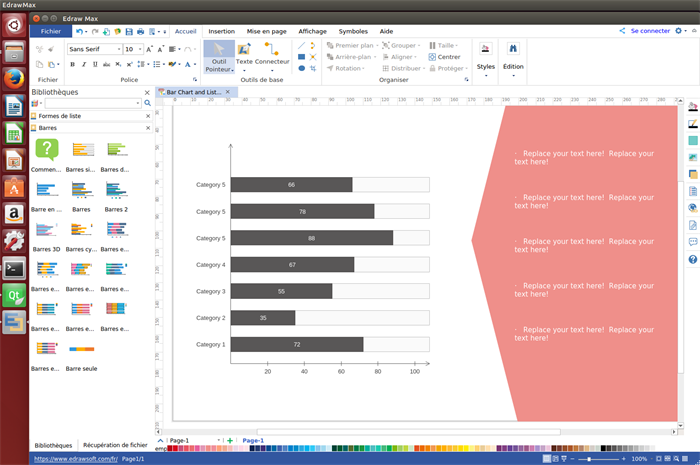Click the Page-1 sheet tab
Viewport: 700px width, 465px height.
pyautogui.click(x=253, y=440)
